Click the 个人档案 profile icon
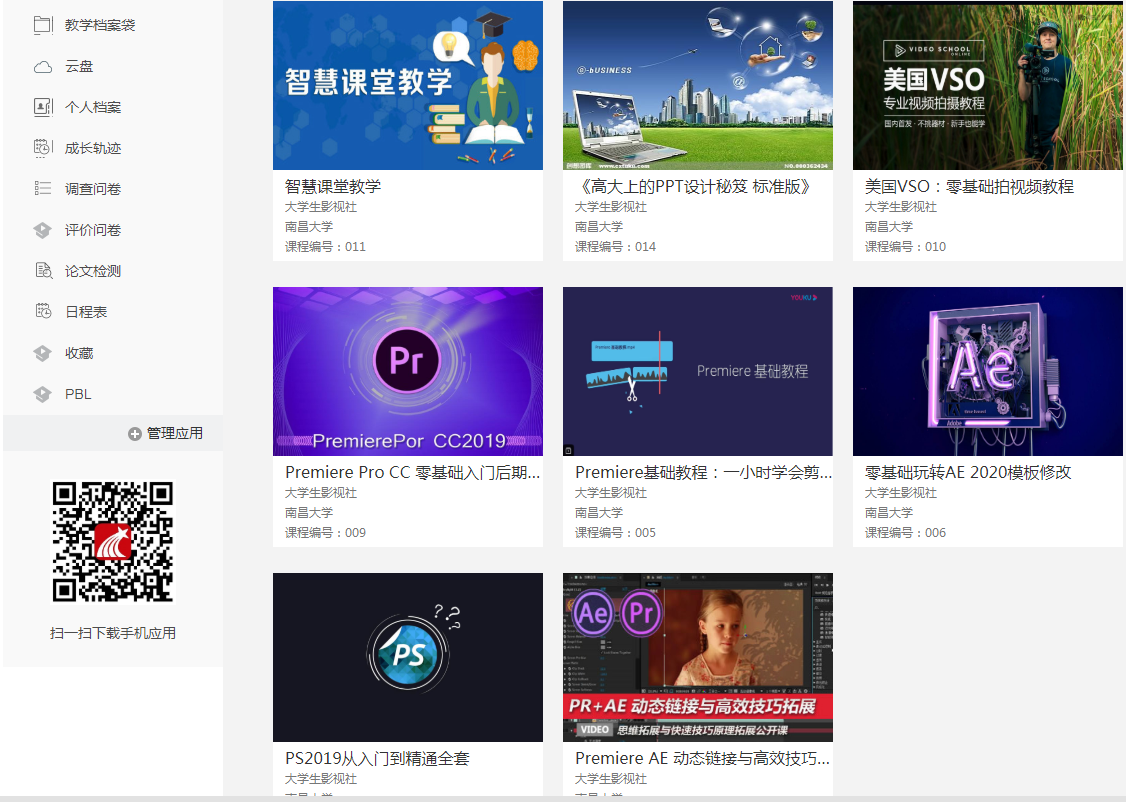This screenshot has width=1126, height=802. pos(43,107)
